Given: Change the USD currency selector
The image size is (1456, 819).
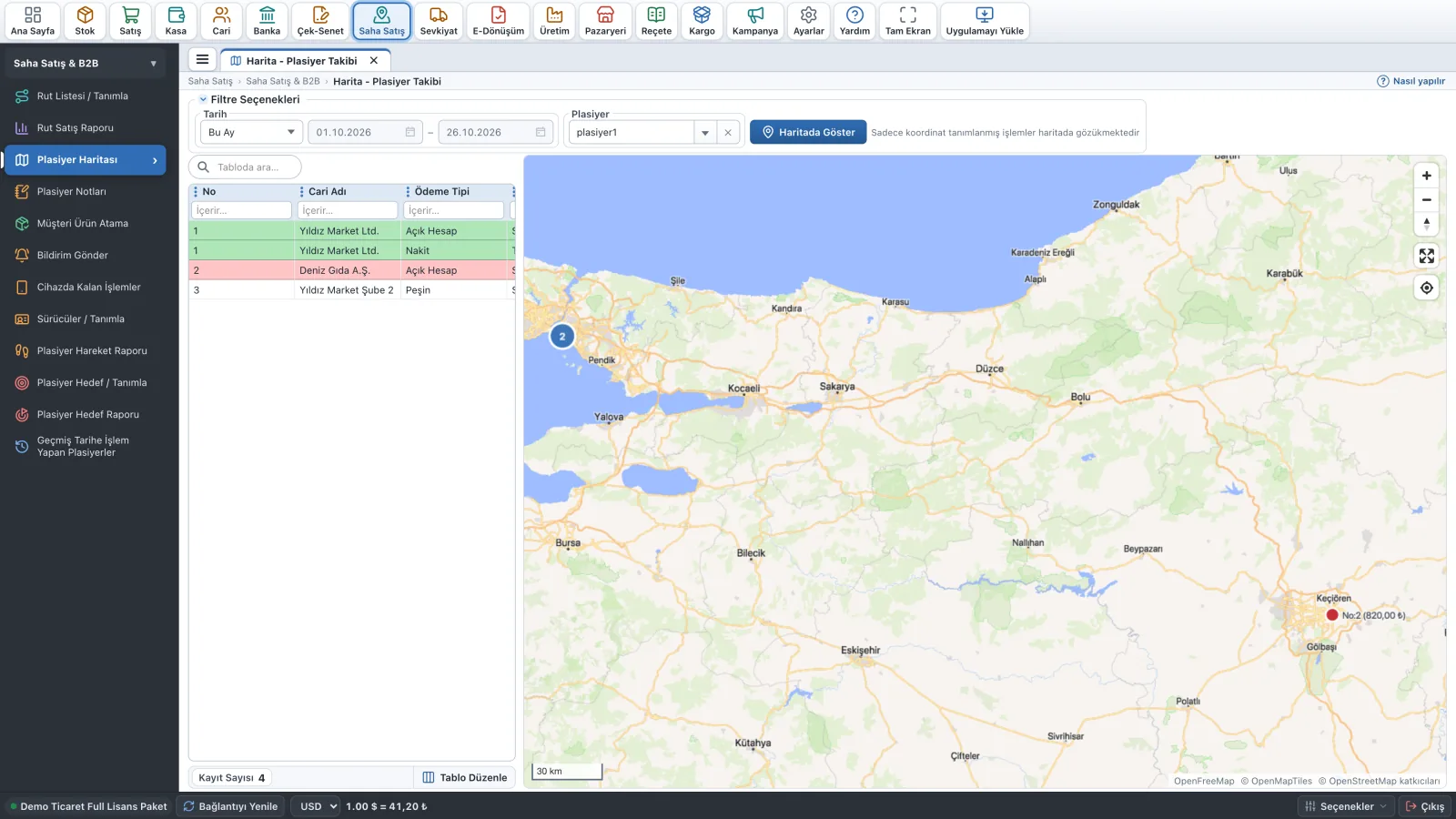Looking at the screenshot, I should 316,806.
